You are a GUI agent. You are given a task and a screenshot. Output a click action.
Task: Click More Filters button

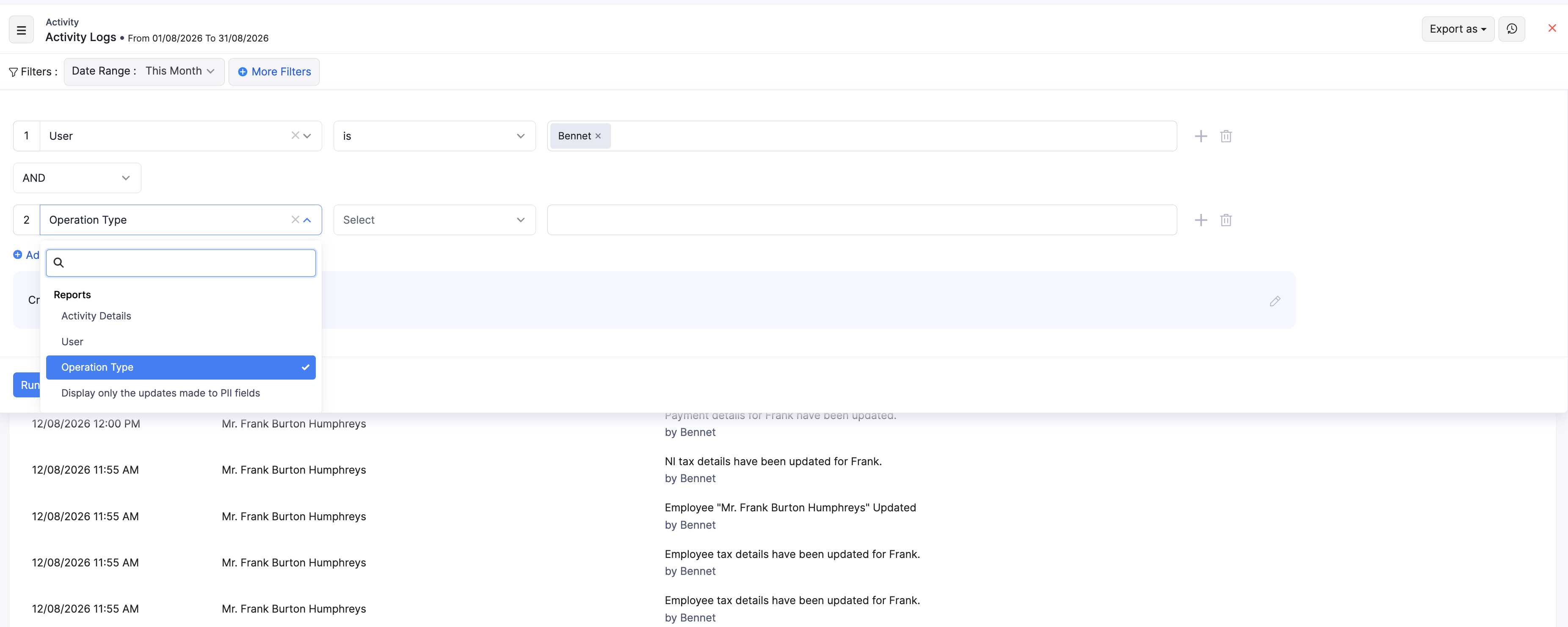274,71
